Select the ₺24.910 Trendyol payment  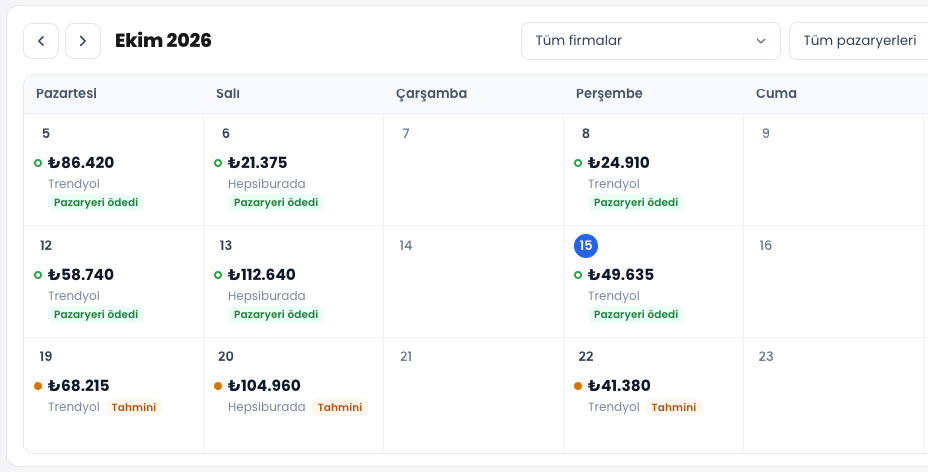click(629, 182)
